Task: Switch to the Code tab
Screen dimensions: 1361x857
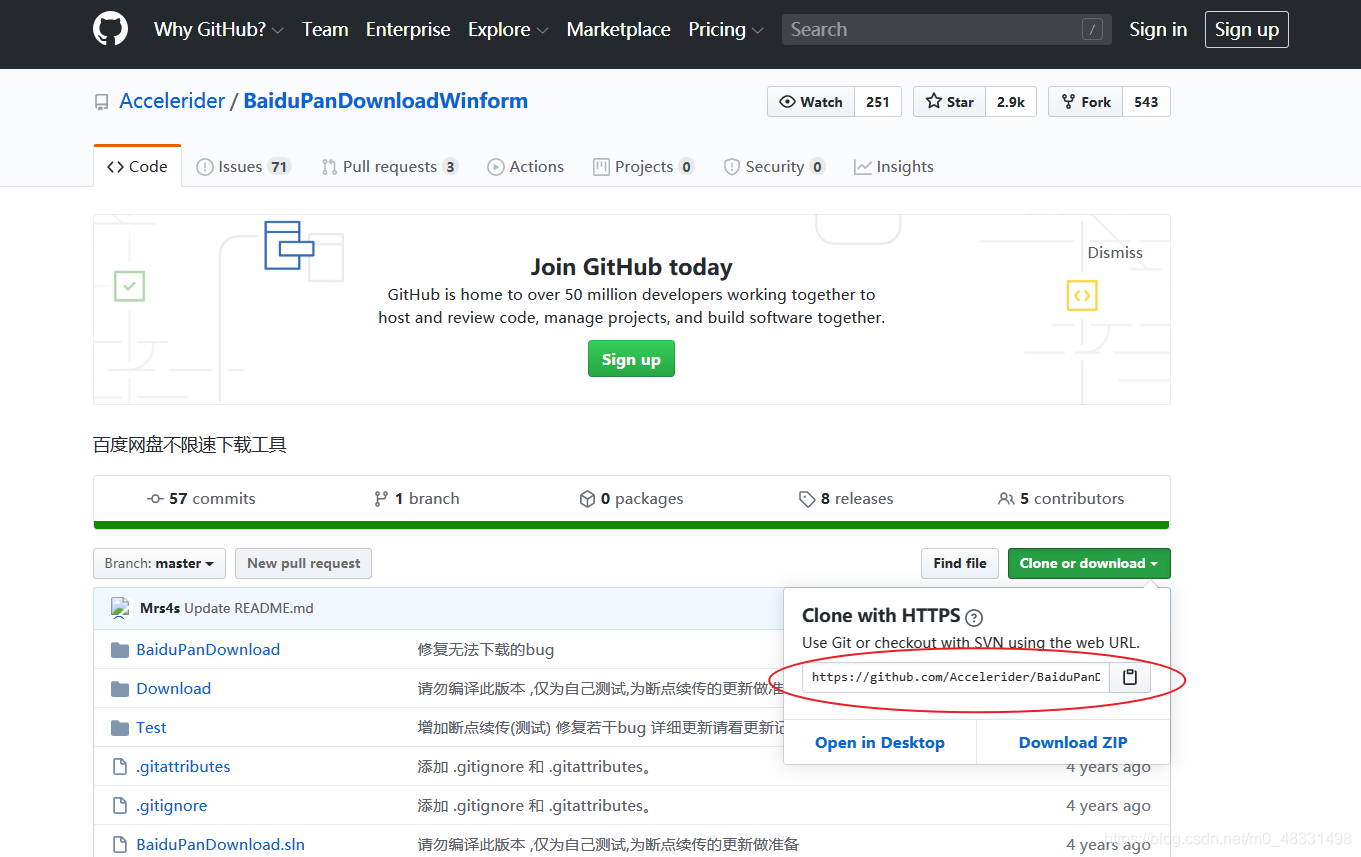Action: point(137,166)
